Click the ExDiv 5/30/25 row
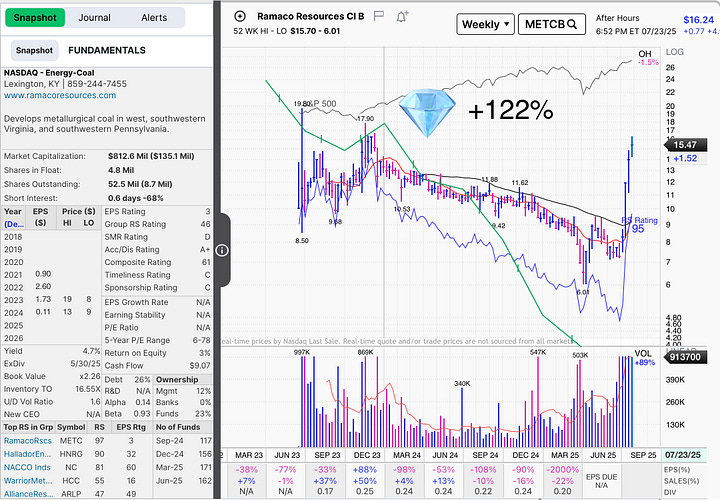Screen dimensions: 720x500 tap(52, 364)
